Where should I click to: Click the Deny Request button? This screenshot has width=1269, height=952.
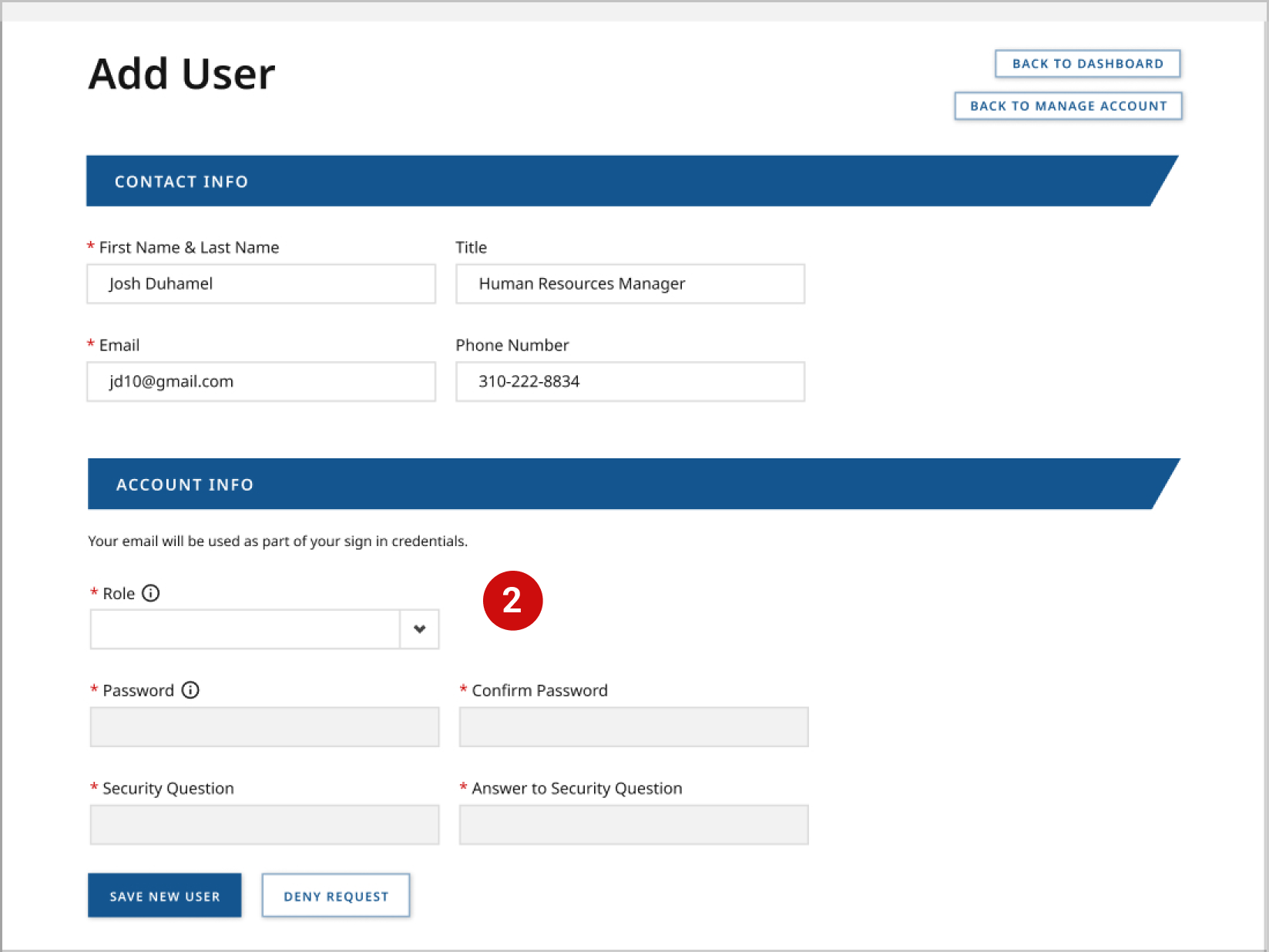(x=336, y=896)
